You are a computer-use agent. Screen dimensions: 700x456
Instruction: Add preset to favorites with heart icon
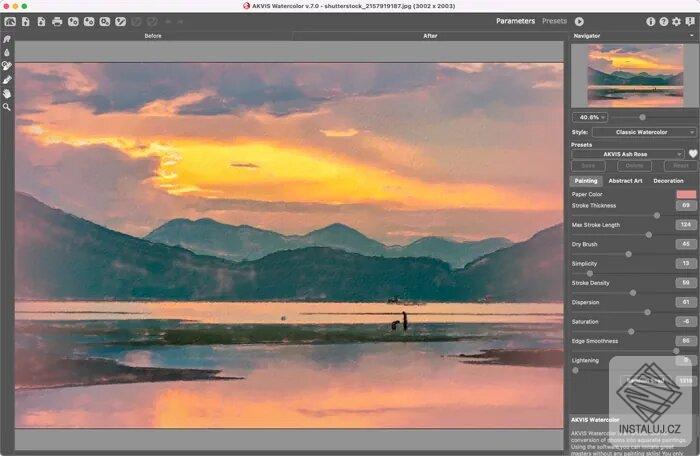tap(692, 154)
